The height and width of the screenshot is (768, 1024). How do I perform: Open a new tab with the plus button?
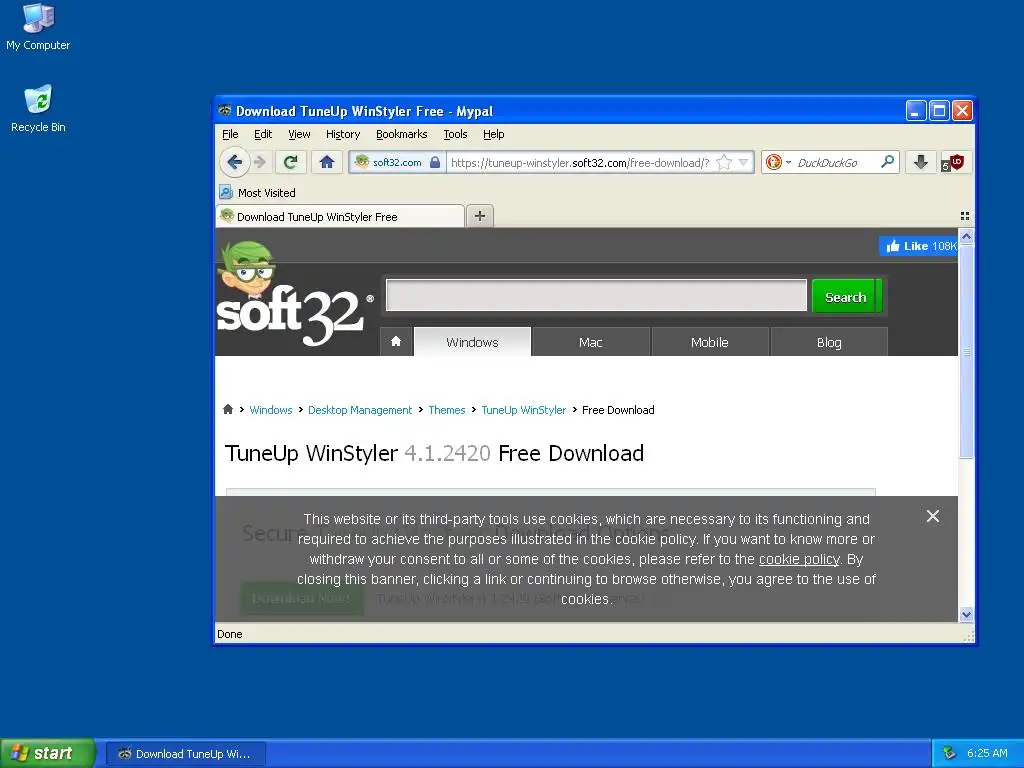(x=480, y=216)
